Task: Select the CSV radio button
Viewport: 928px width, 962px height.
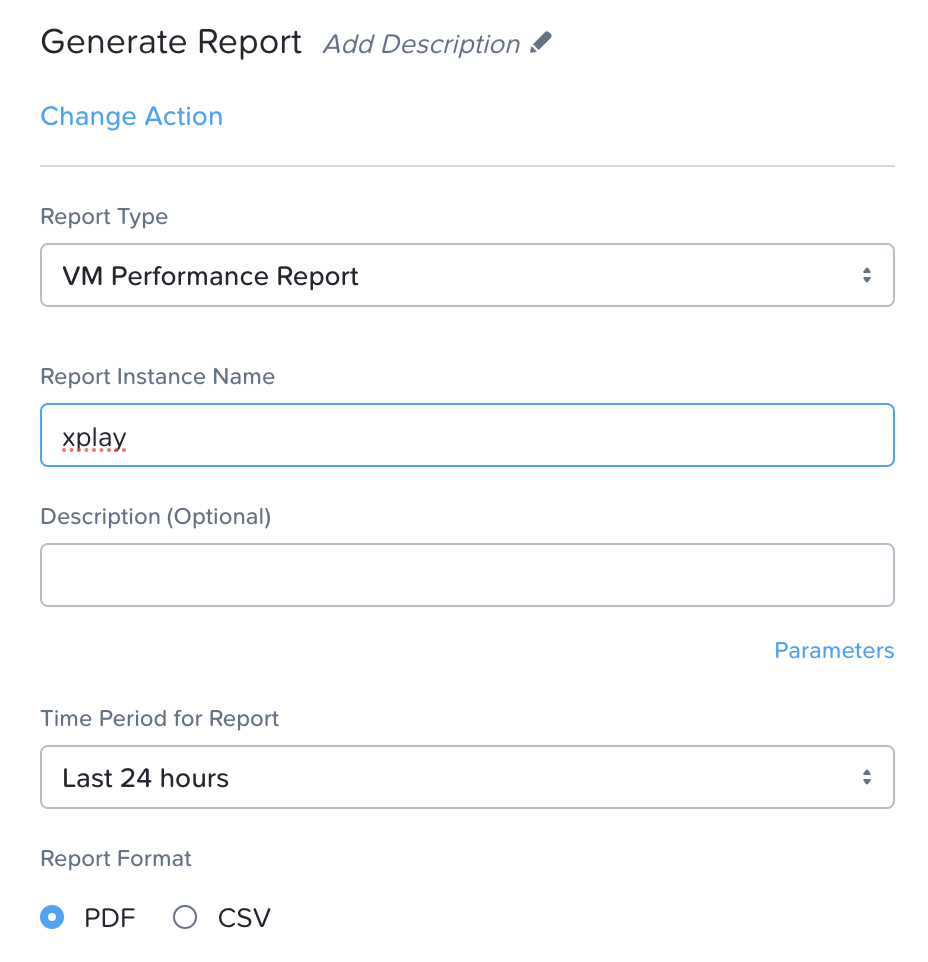Action: pos(185,917)
